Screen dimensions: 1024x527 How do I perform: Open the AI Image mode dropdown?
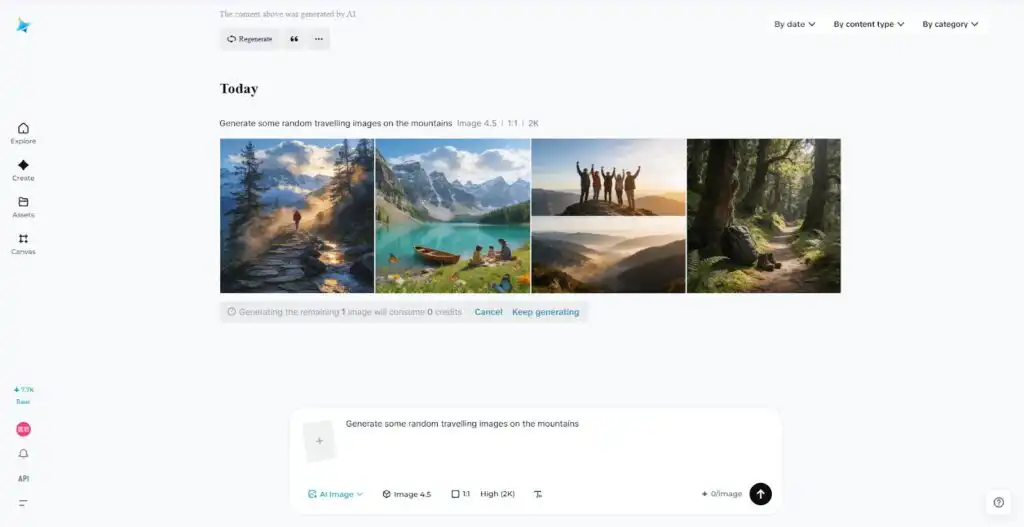point(336,494)
